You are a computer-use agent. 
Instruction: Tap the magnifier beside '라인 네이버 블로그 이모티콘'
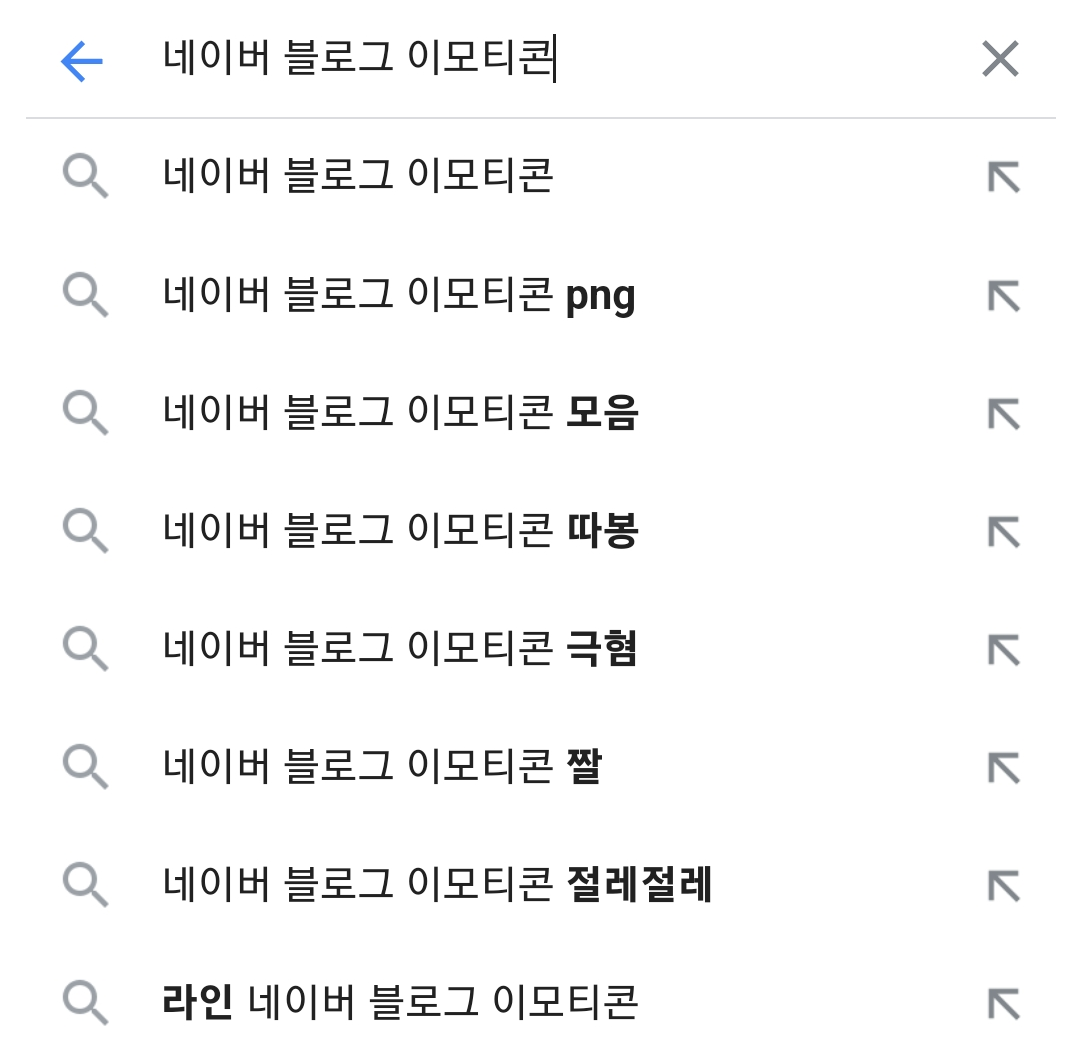point(85,1003)
